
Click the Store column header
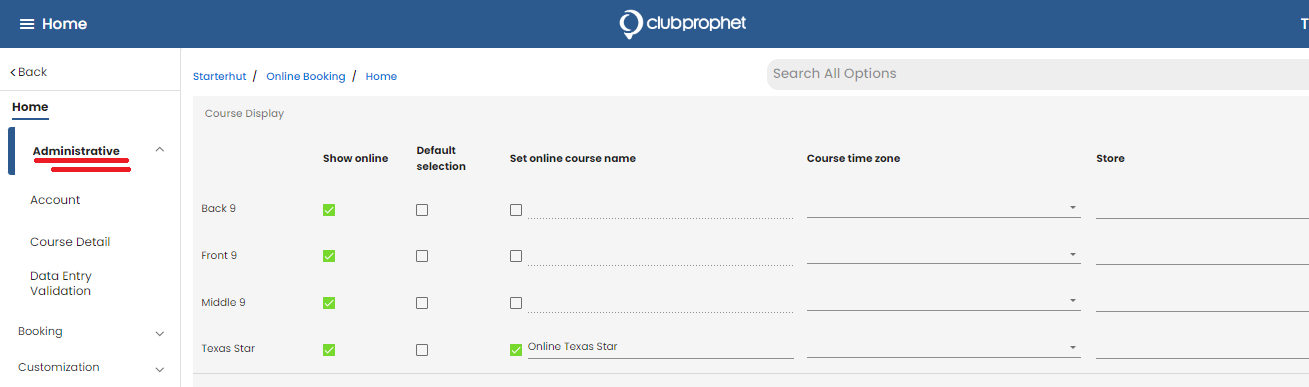point(1110,159)
